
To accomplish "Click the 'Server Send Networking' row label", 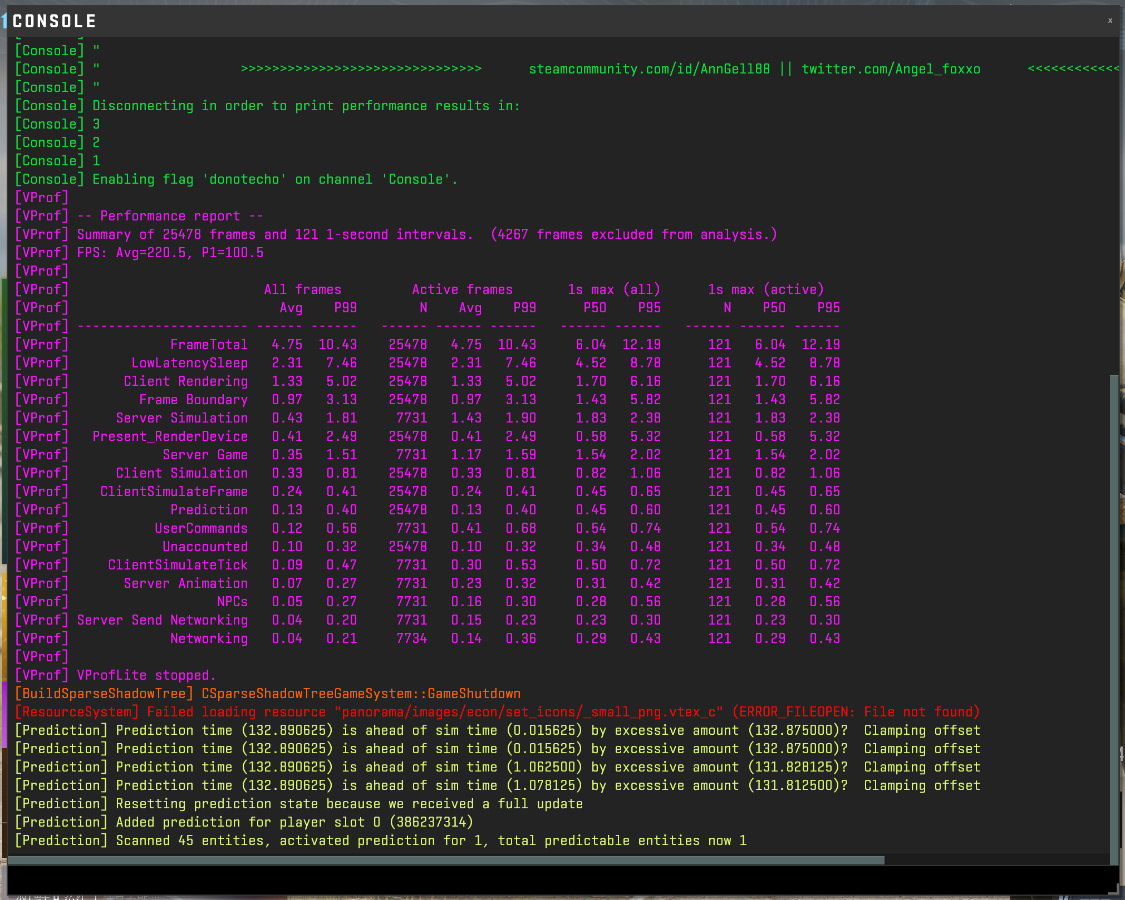I will 162,620.
